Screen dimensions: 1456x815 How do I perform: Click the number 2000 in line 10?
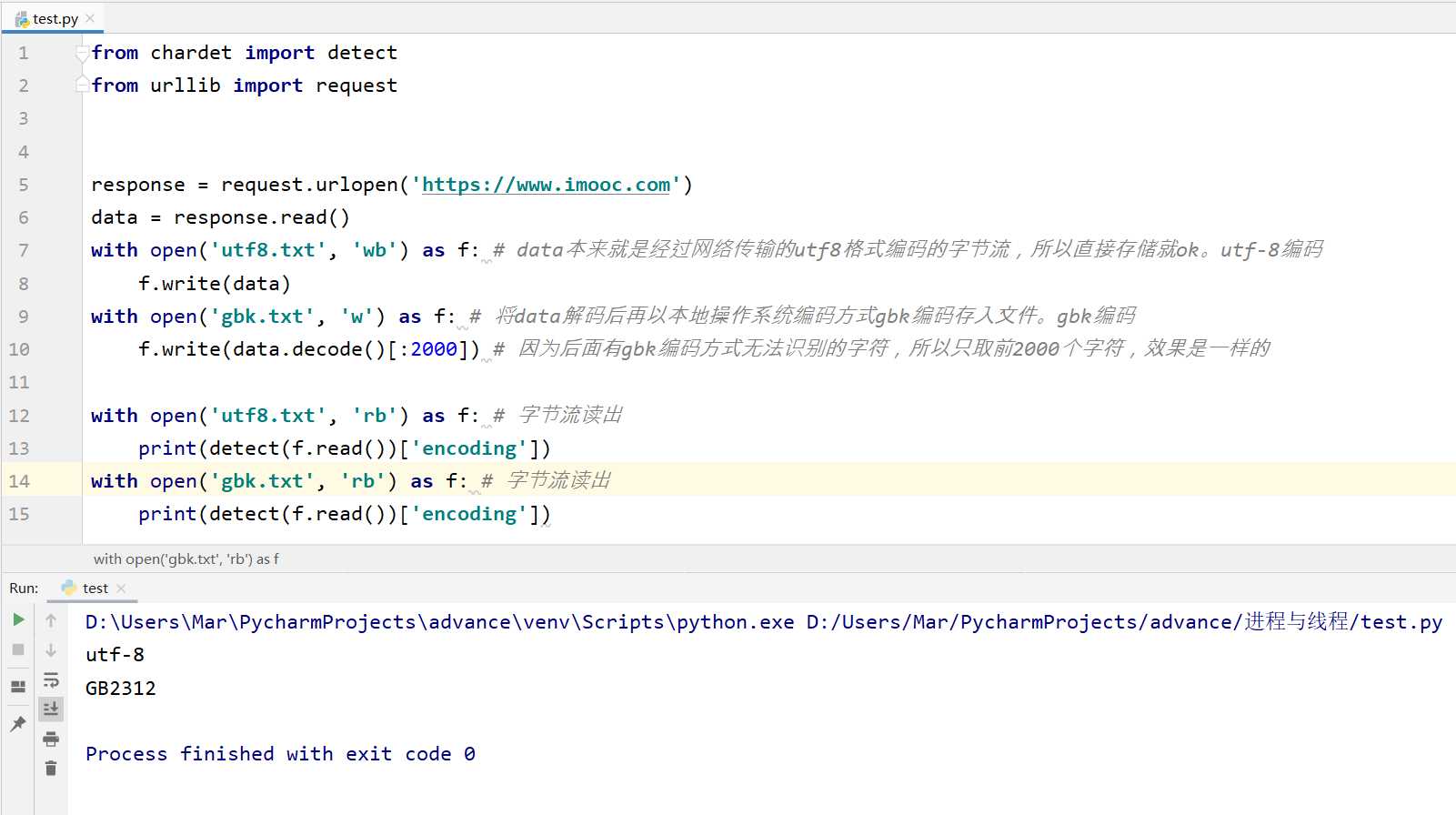tap(434, 349)
